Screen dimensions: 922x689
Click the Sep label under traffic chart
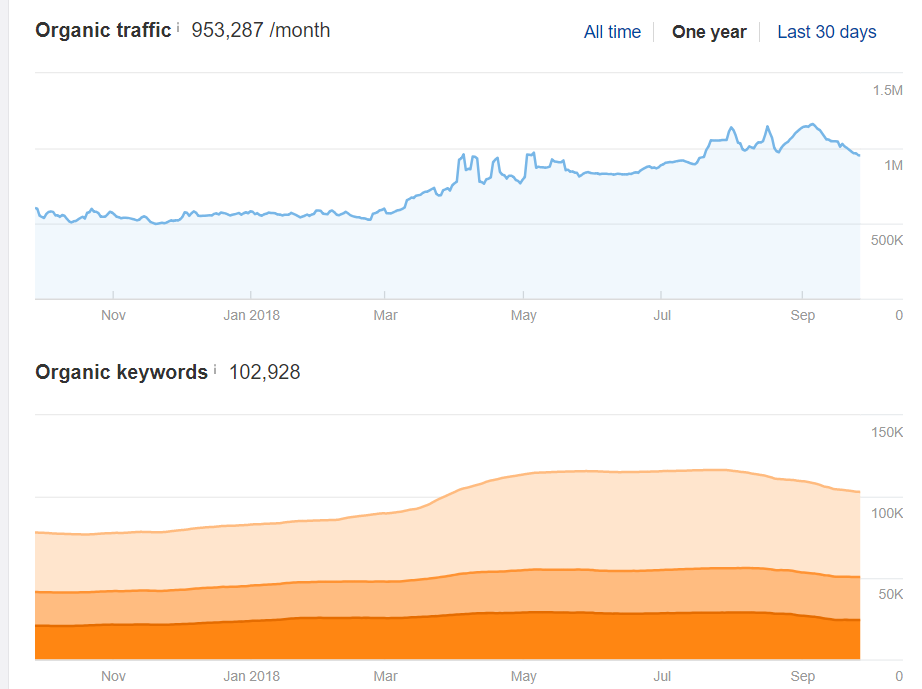tap(803, 316)
